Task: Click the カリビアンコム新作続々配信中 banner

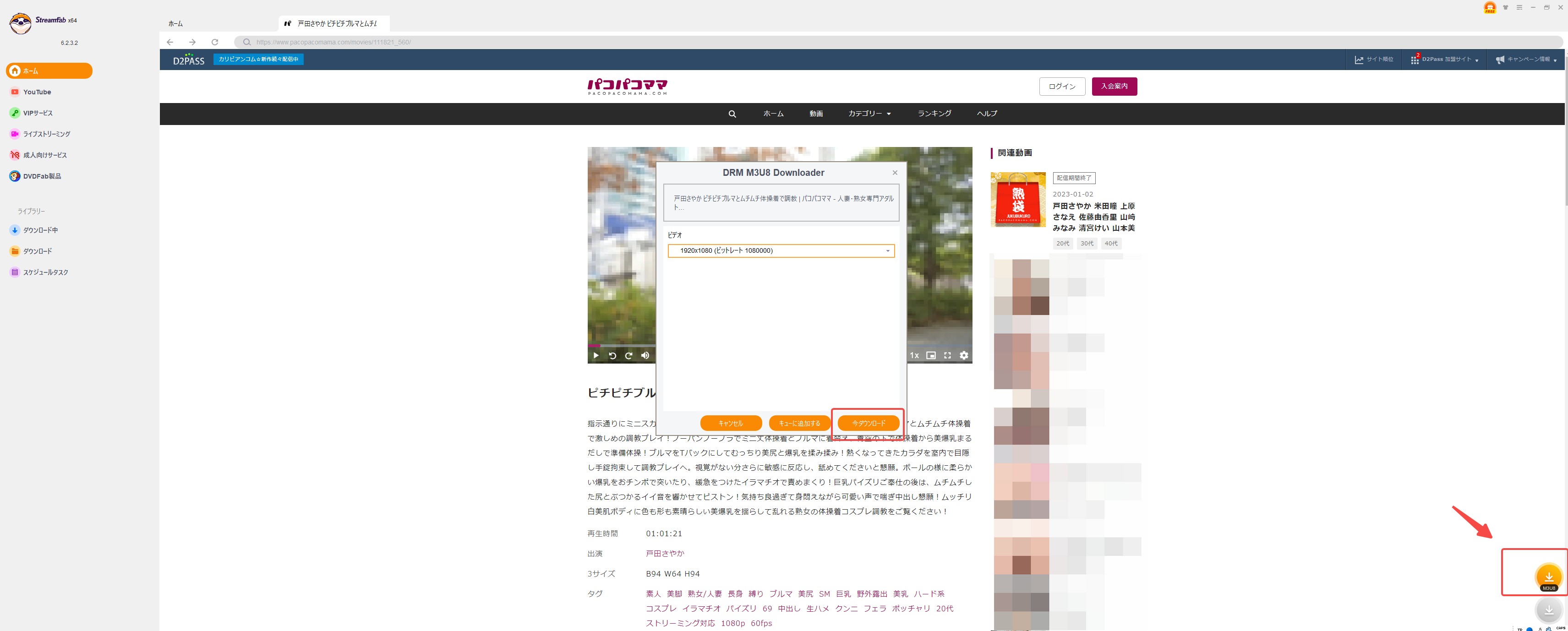Action: [x=258, y=59]
